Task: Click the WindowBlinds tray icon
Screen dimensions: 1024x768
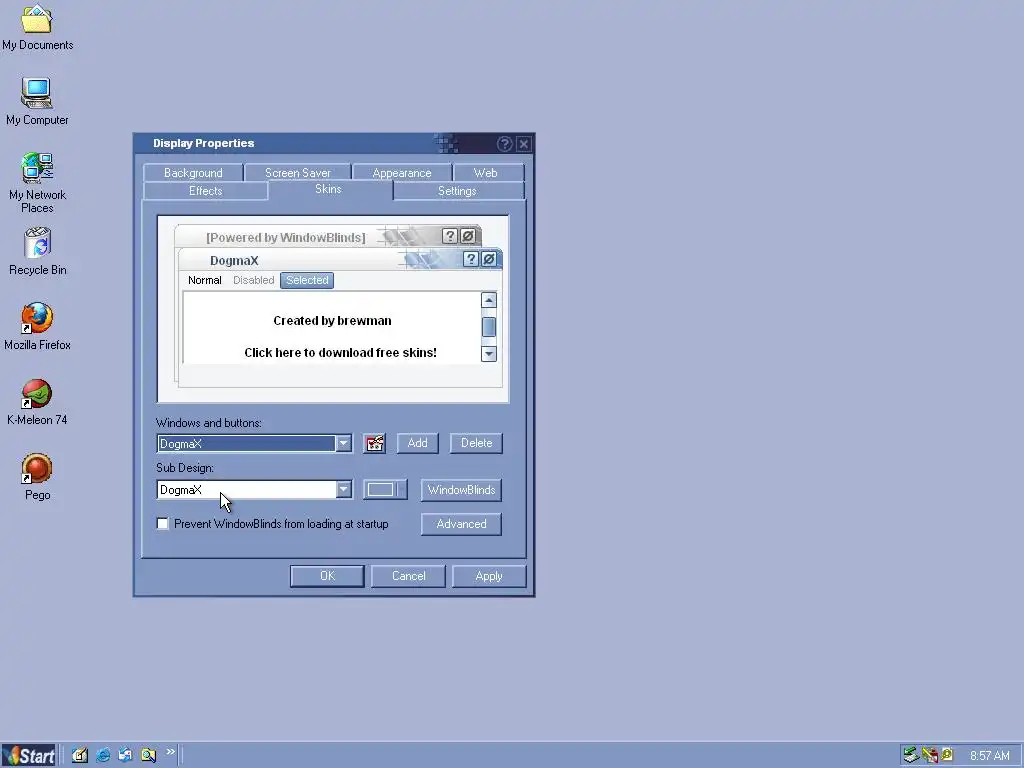Action: pyautogui.click(x=929, y=756)
